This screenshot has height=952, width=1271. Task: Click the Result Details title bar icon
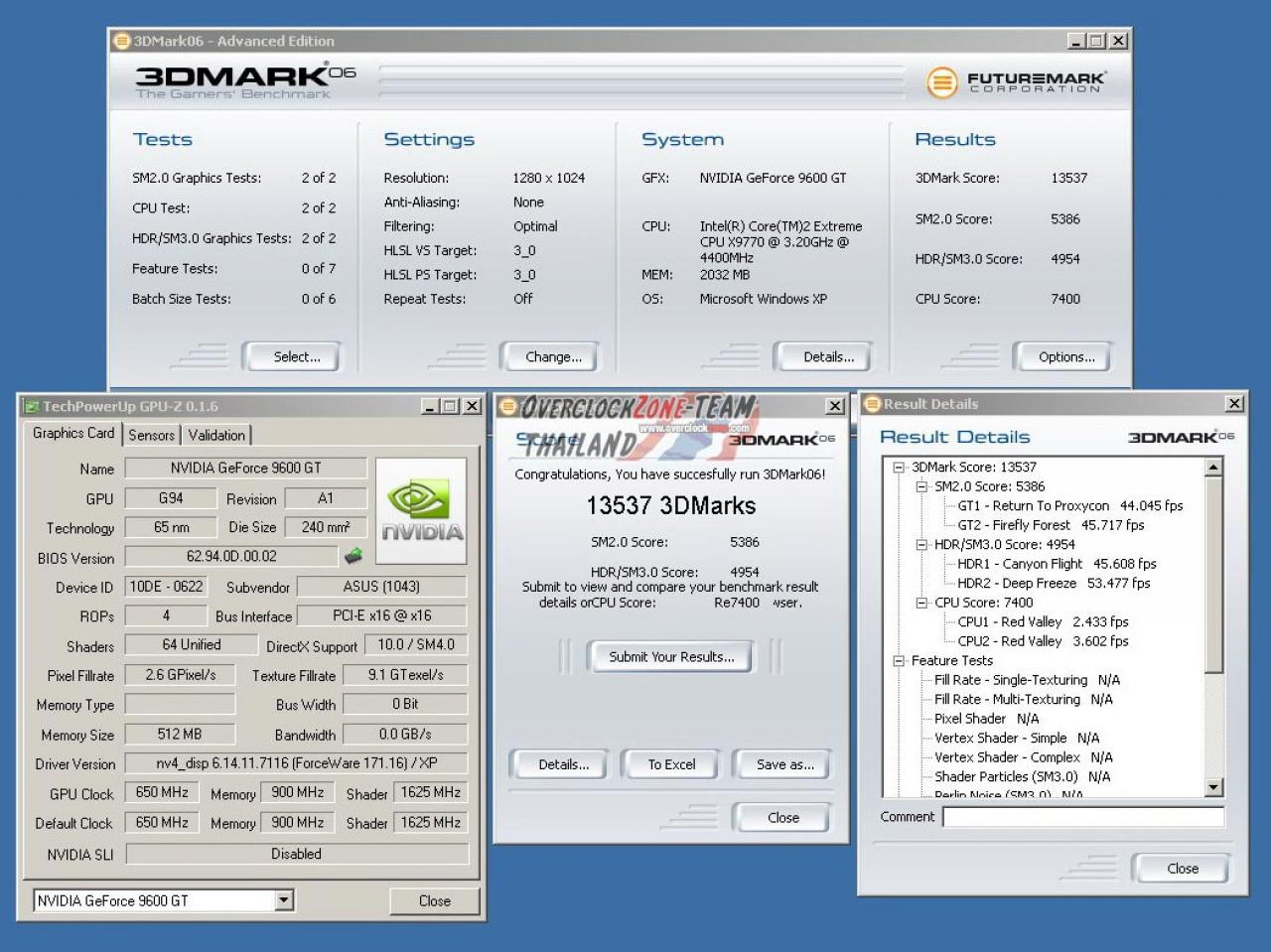[x=873, y=404]
